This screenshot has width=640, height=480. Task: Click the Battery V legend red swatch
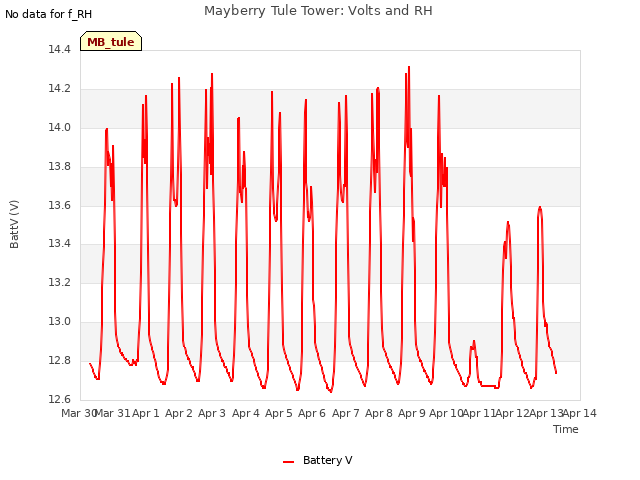(x=289, y=462)
